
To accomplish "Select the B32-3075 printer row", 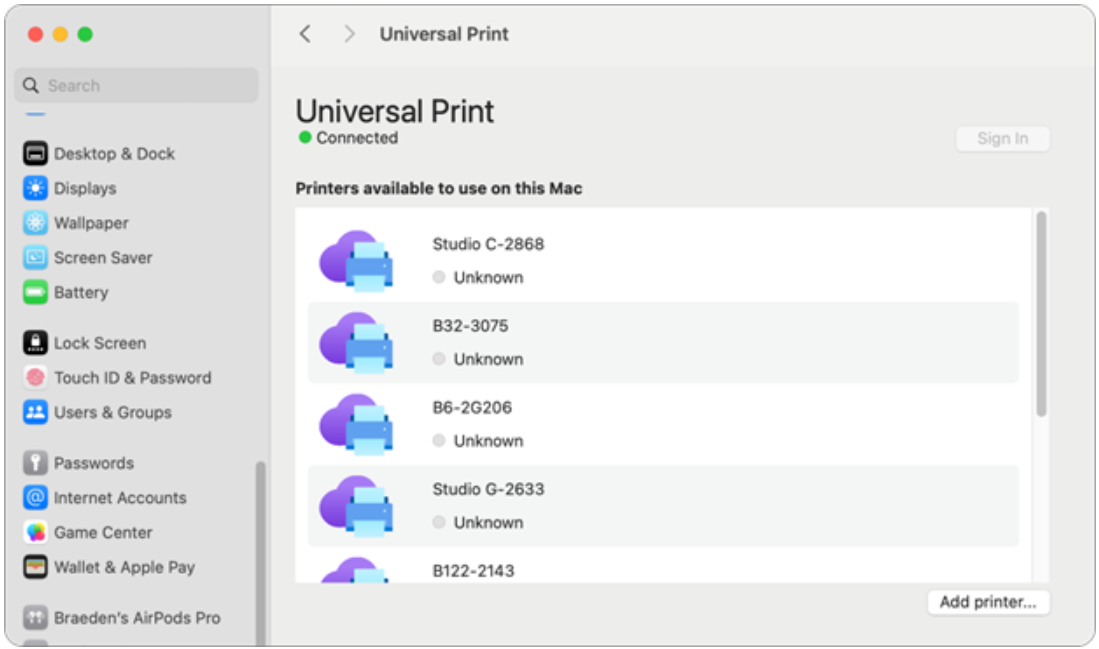I will 662,342.
